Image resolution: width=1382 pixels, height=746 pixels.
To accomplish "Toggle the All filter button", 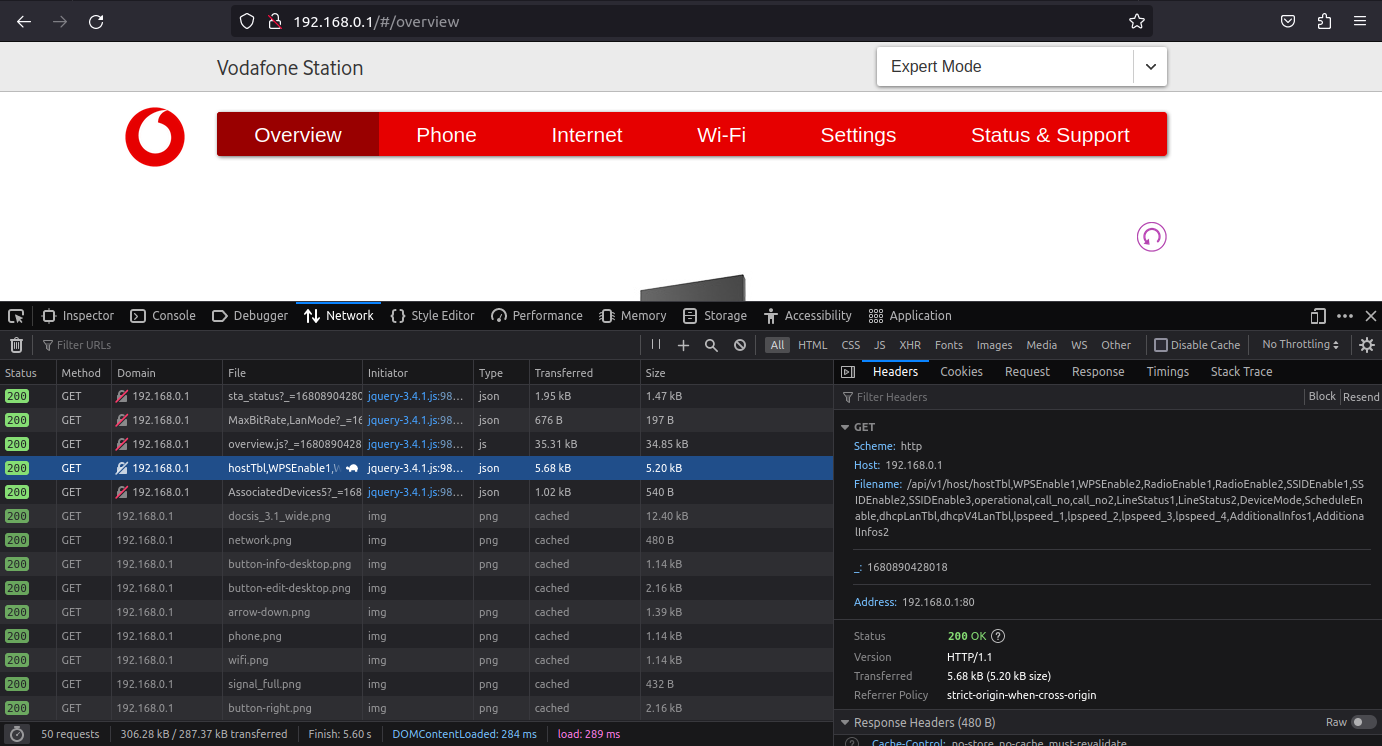I will coord(777,345).
